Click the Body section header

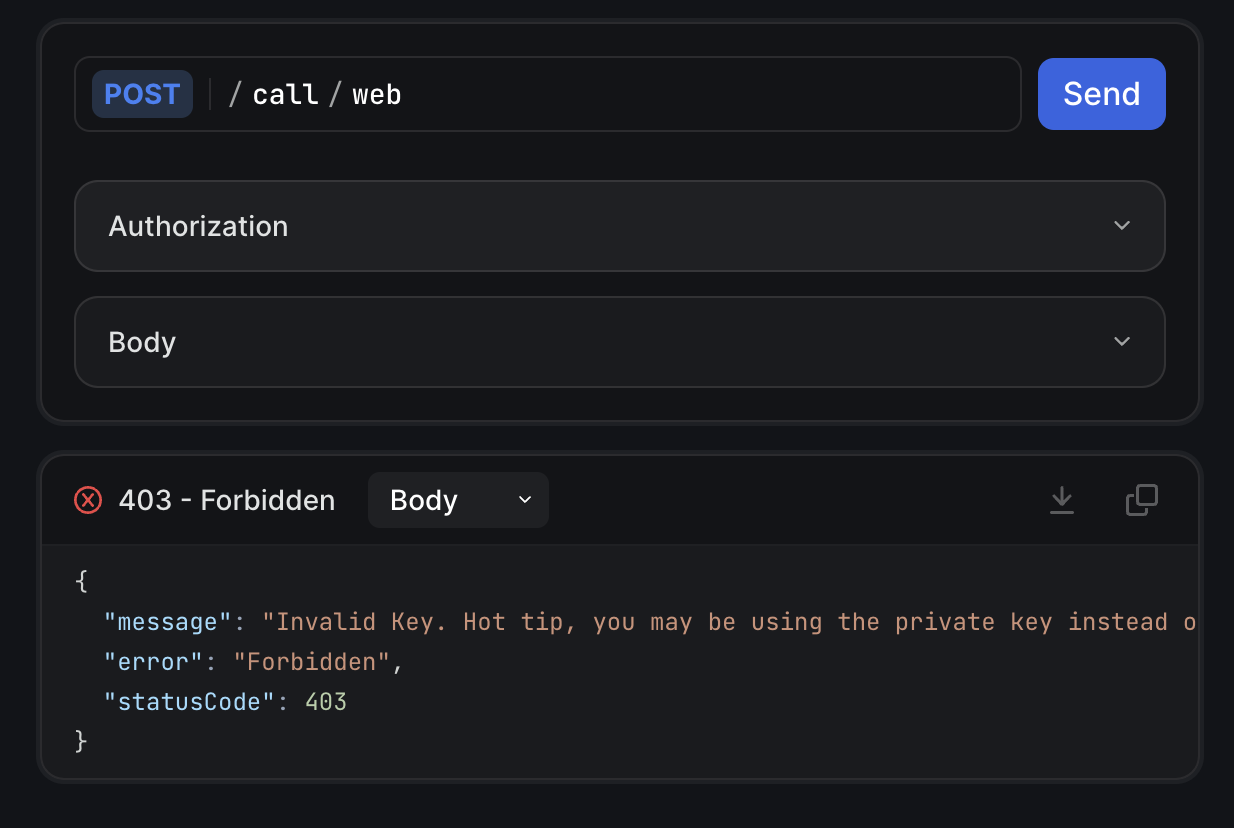[x=141, y=342]
